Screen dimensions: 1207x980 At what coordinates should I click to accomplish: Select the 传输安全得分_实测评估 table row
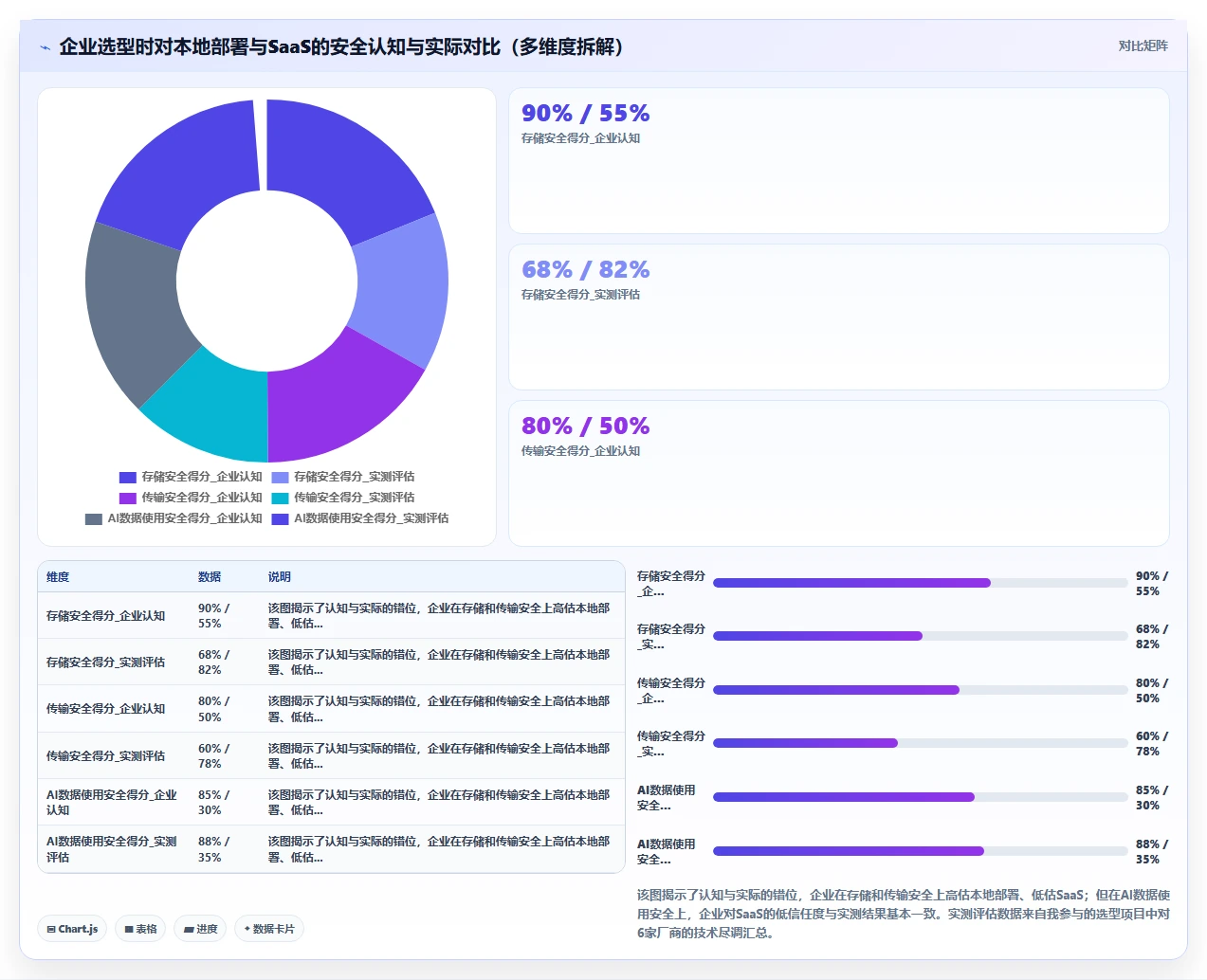(331, 755)
